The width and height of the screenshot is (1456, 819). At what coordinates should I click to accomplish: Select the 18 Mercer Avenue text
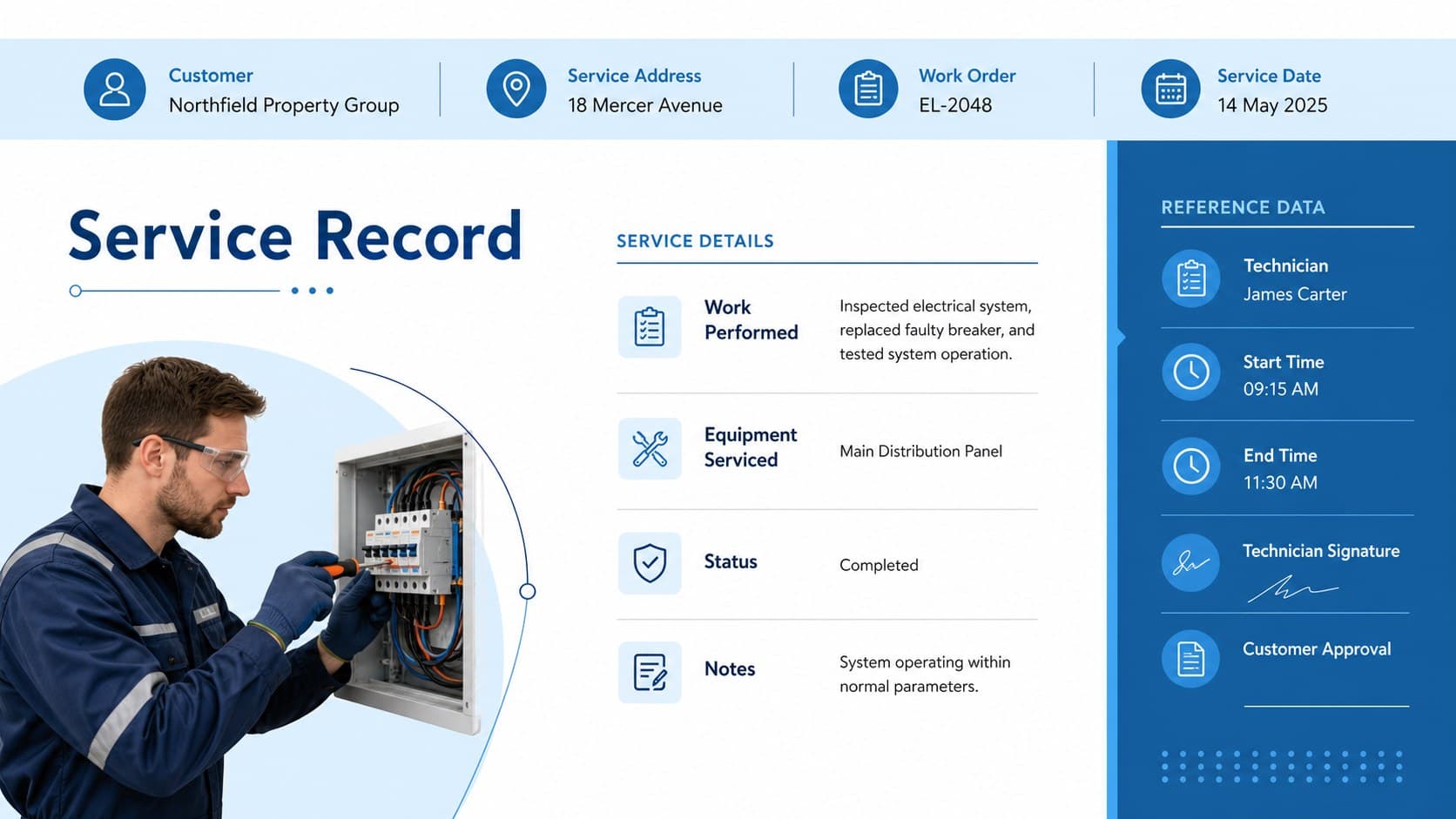click(645, 105)
